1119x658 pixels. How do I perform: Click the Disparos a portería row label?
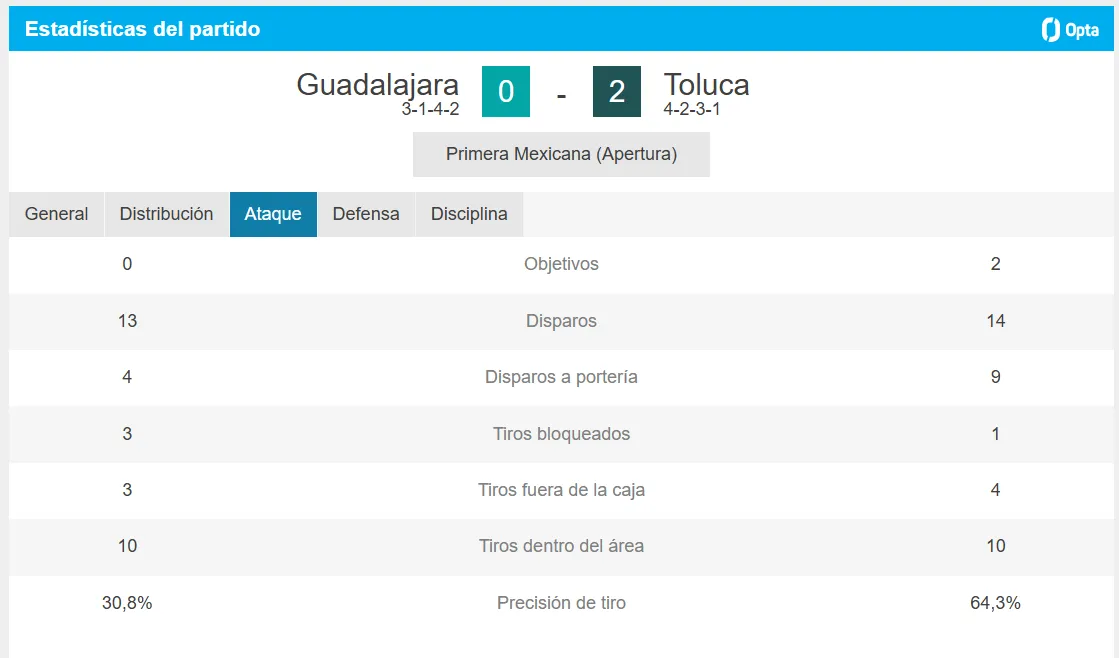pos(562,377)
